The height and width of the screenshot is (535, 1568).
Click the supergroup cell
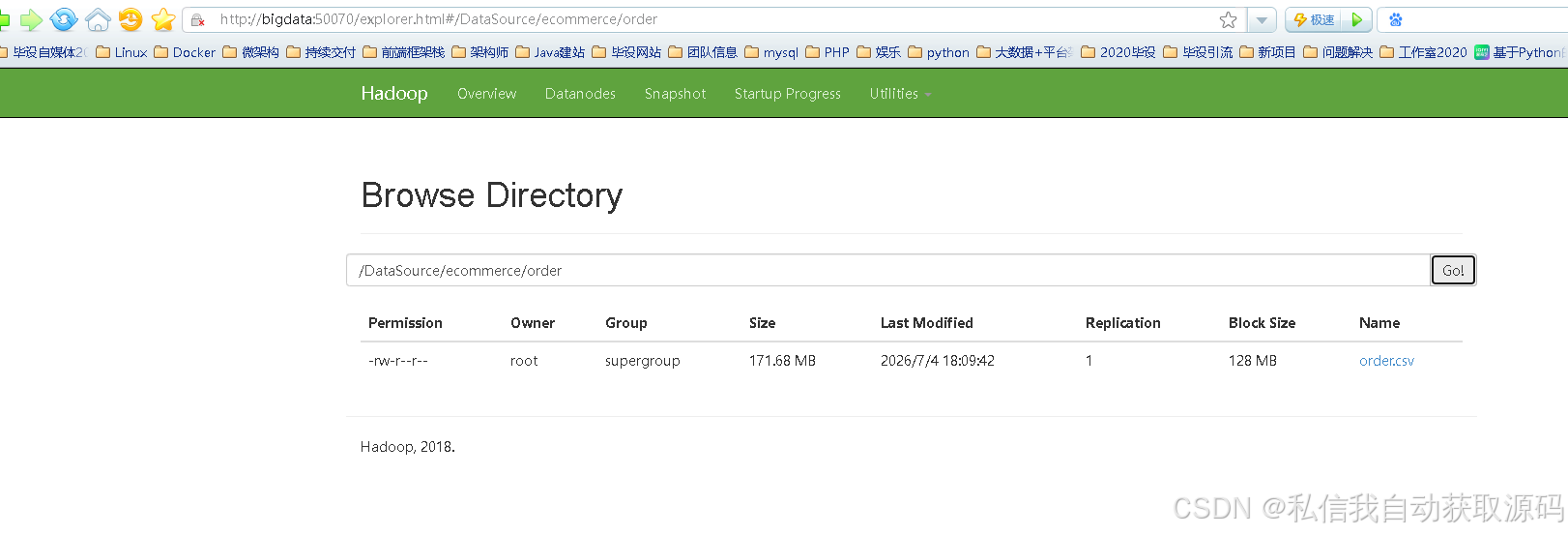click(x=643, y=361)
